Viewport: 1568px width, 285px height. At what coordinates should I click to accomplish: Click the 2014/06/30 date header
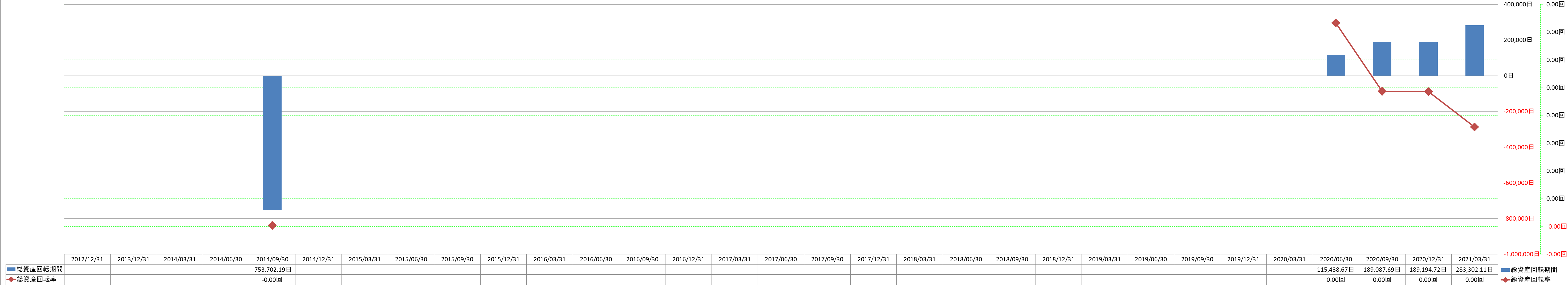pyautogui.click(x=226, y=259)
